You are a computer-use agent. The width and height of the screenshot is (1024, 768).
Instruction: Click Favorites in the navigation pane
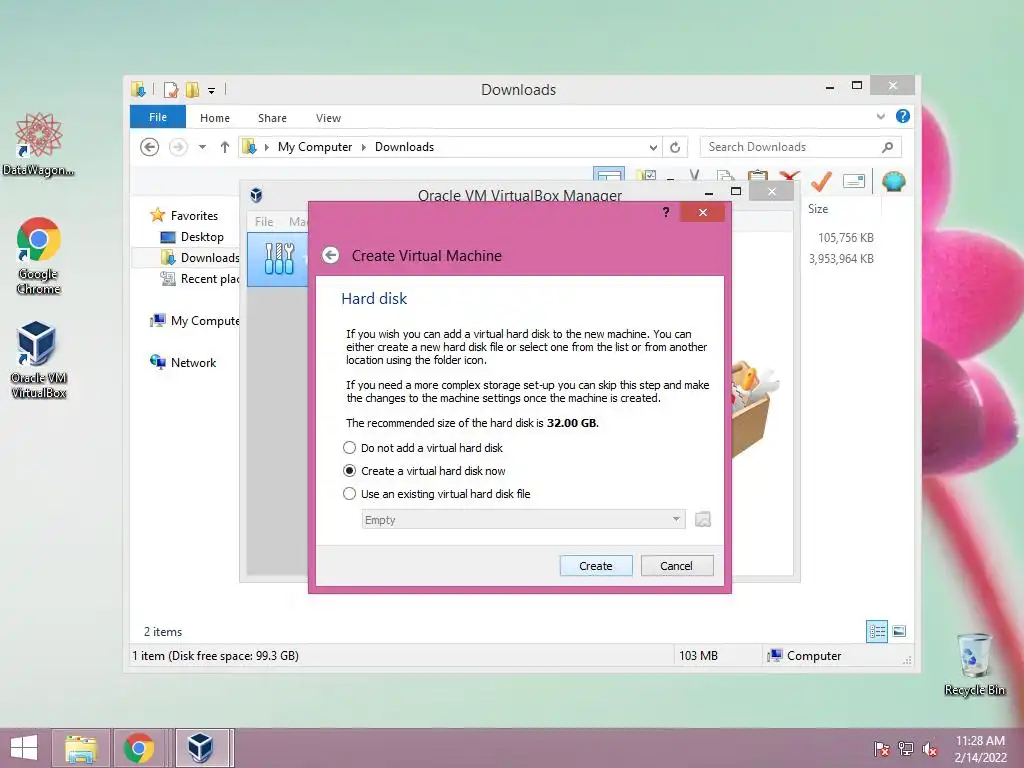click(x=194, y=216)
